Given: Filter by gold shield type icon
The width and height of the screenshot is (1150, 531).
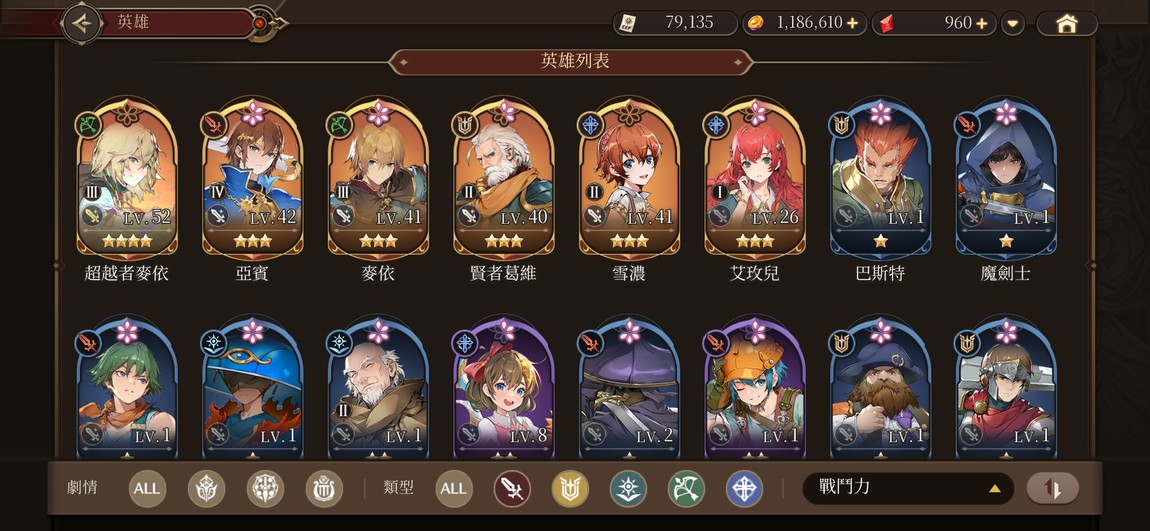Looking at the screenshot, I should pyautogui.click(x=570, y=488).
